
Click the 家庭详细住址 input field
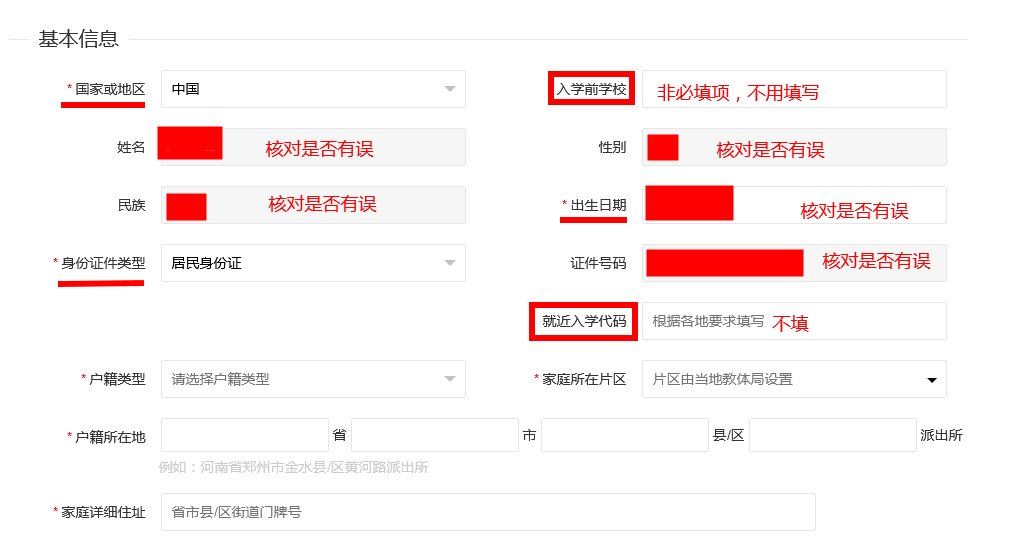point(489,512)
